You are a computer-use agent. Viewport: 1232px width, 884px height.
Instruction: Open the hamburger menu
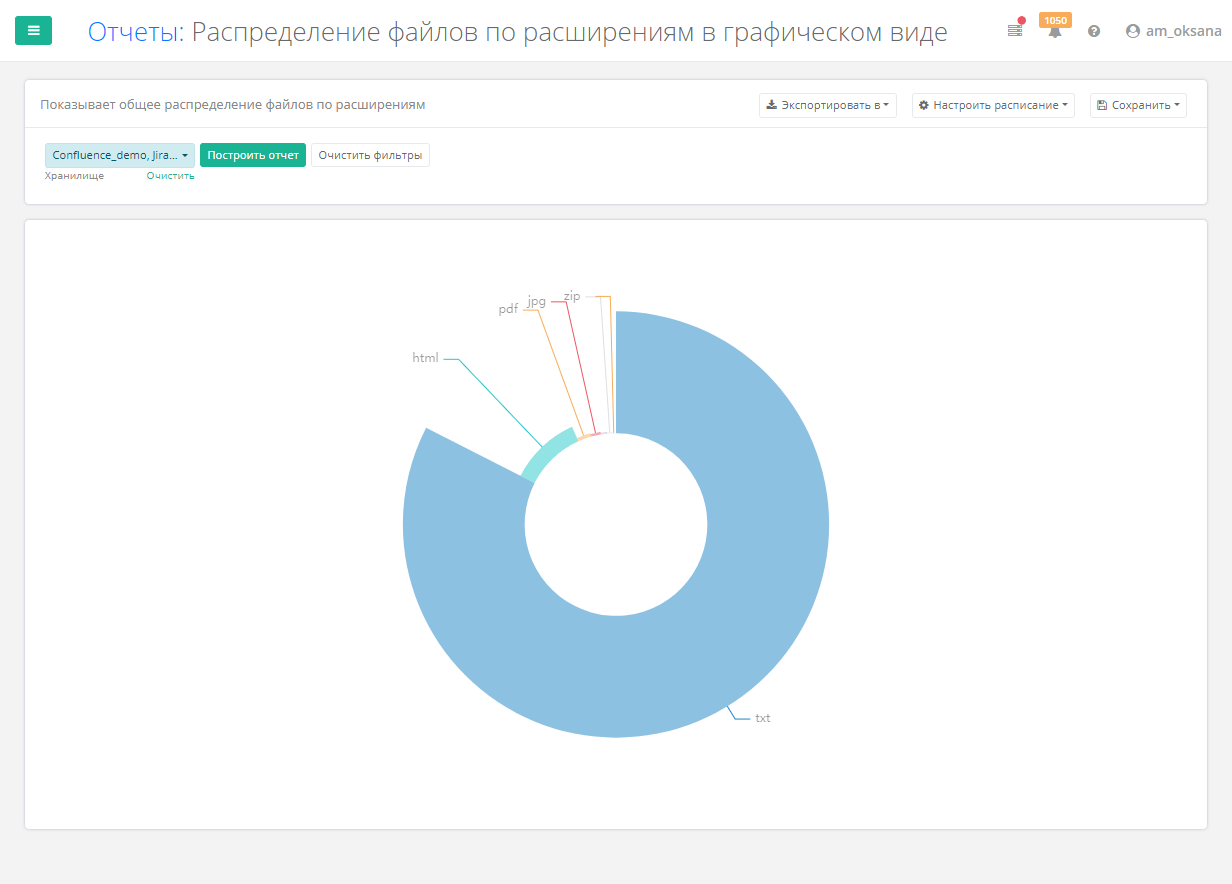pos(34,31)
